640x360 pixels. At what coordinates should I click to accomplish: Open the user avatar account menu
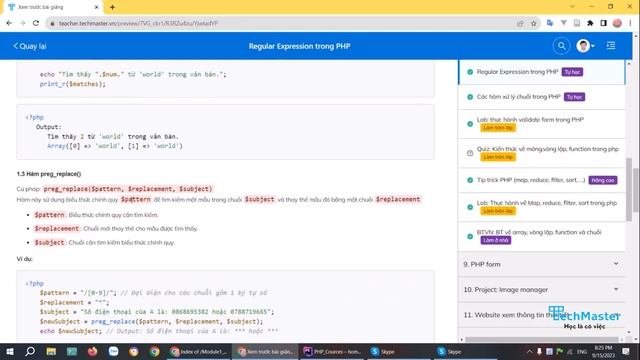pos(585,46)
